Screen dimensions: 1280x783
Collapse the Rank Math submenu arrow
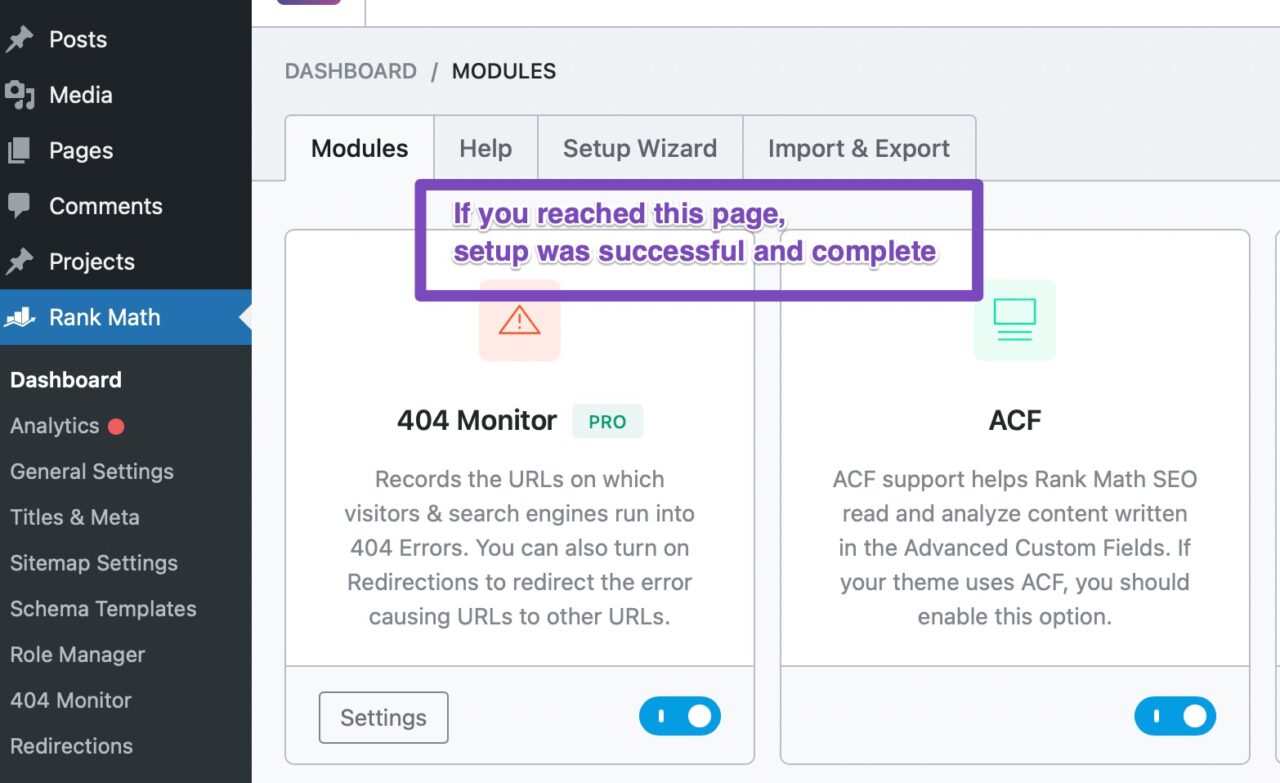point(244,318)
